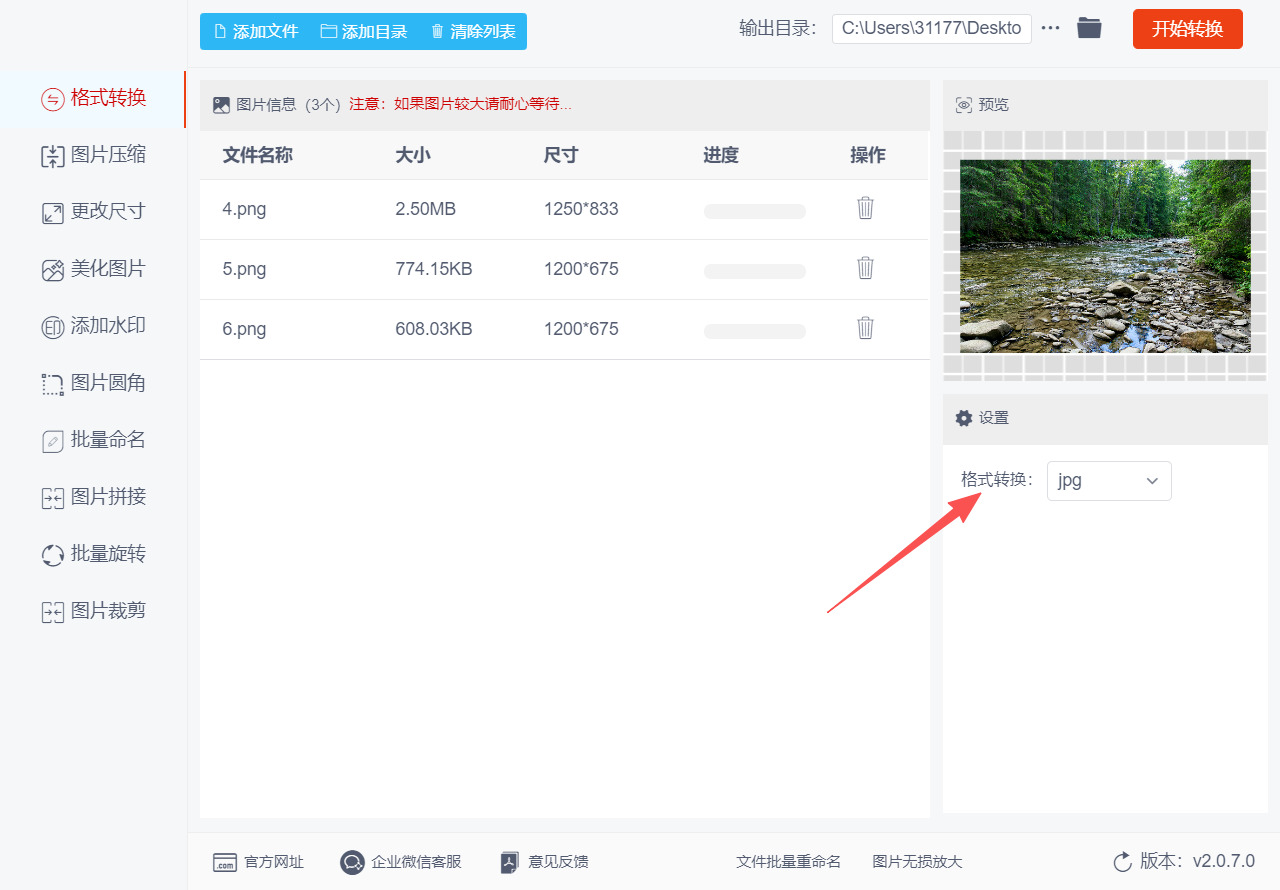Click the 5.png file name
The height and width of the screenshot is (890, 1280).
pos(244,269)
